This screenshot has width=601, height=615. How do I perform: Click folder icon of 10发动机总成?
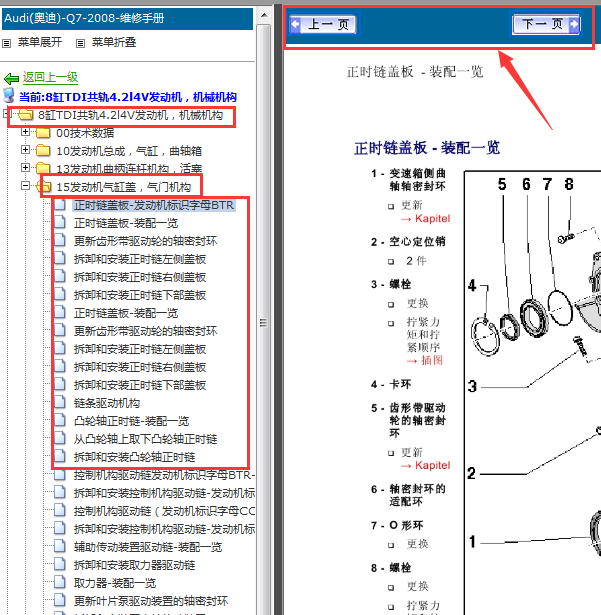click(43, 151)
